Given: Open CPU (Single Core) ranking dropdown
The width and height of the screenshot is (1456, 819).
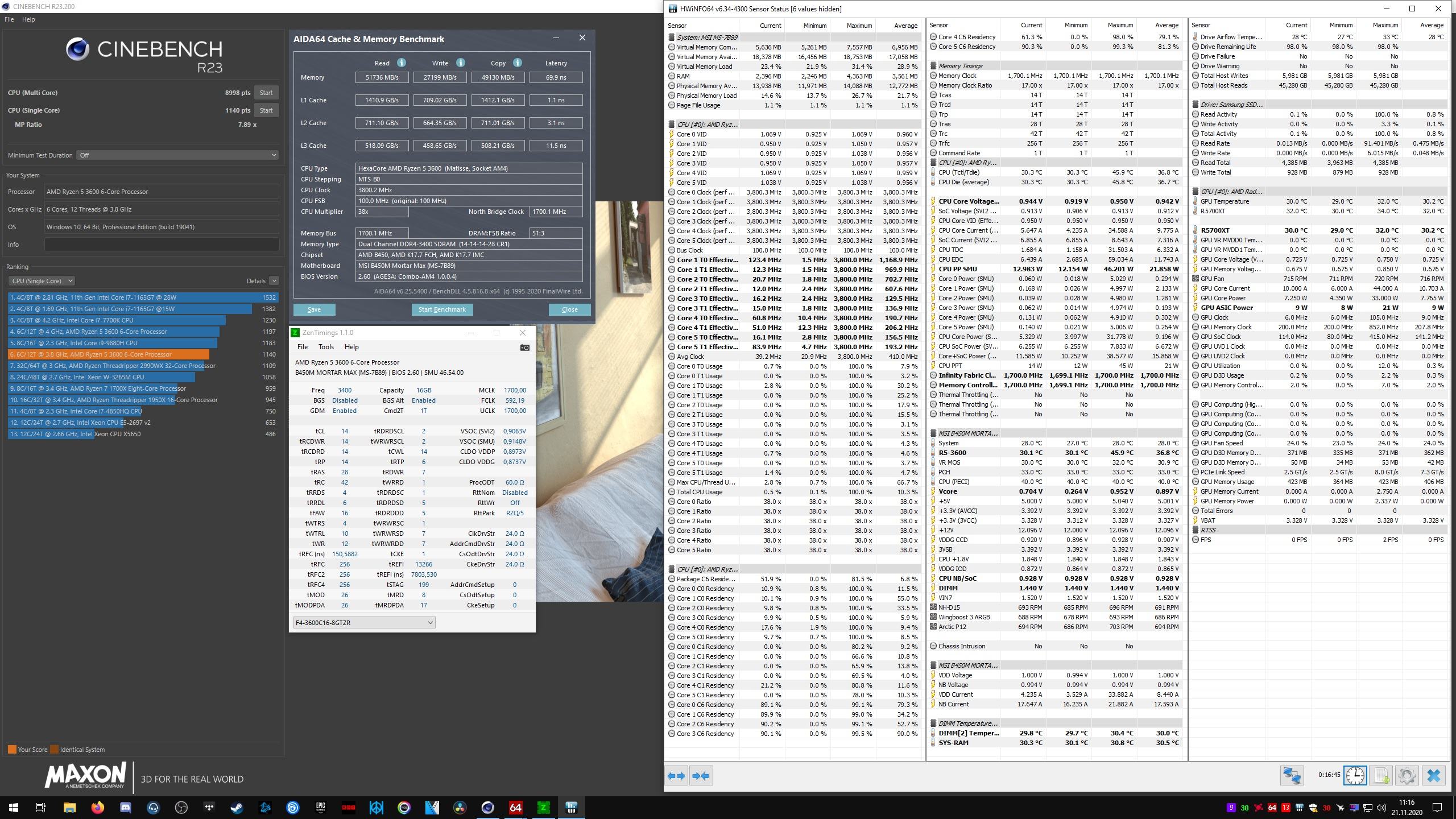Looking at the screenshot, I should (x=42, y=281).
